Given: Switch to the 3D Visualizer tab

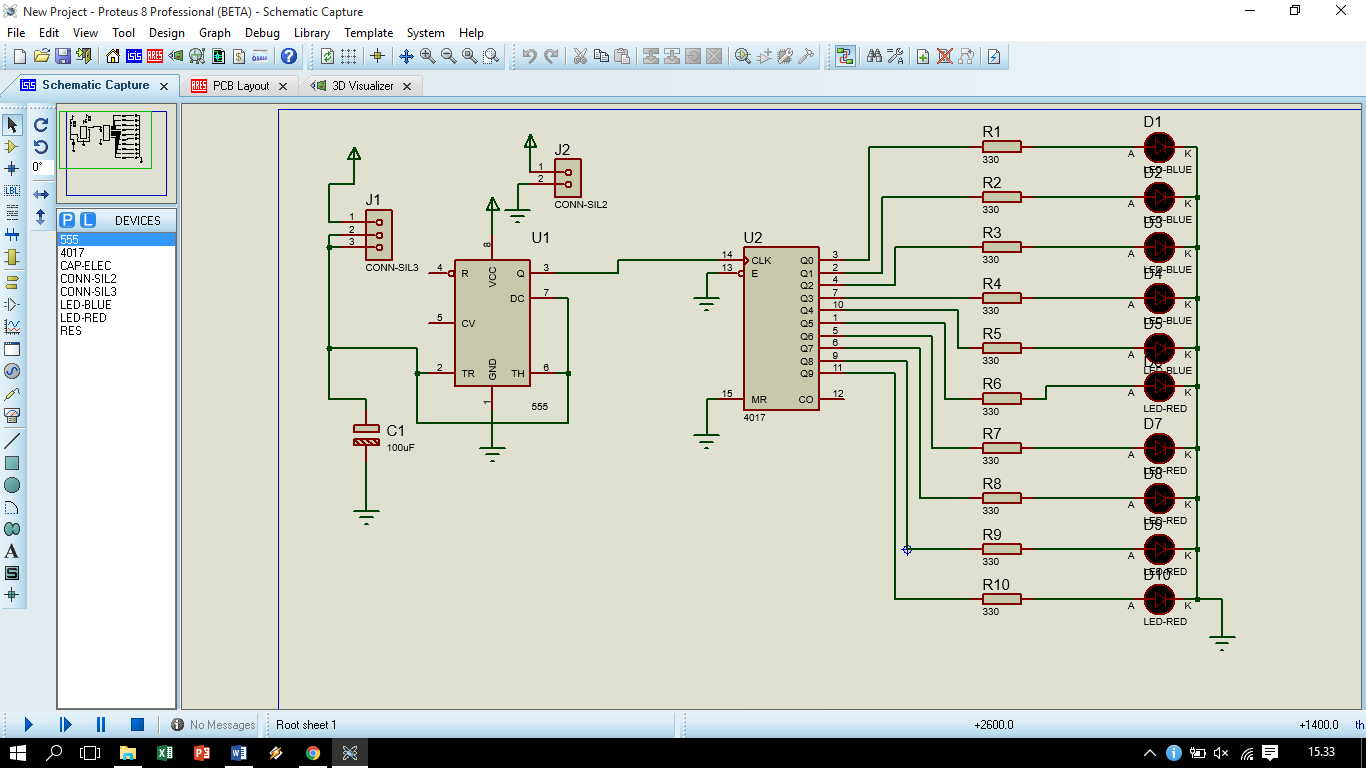Looking at the screenshot, I should point(363,86).
